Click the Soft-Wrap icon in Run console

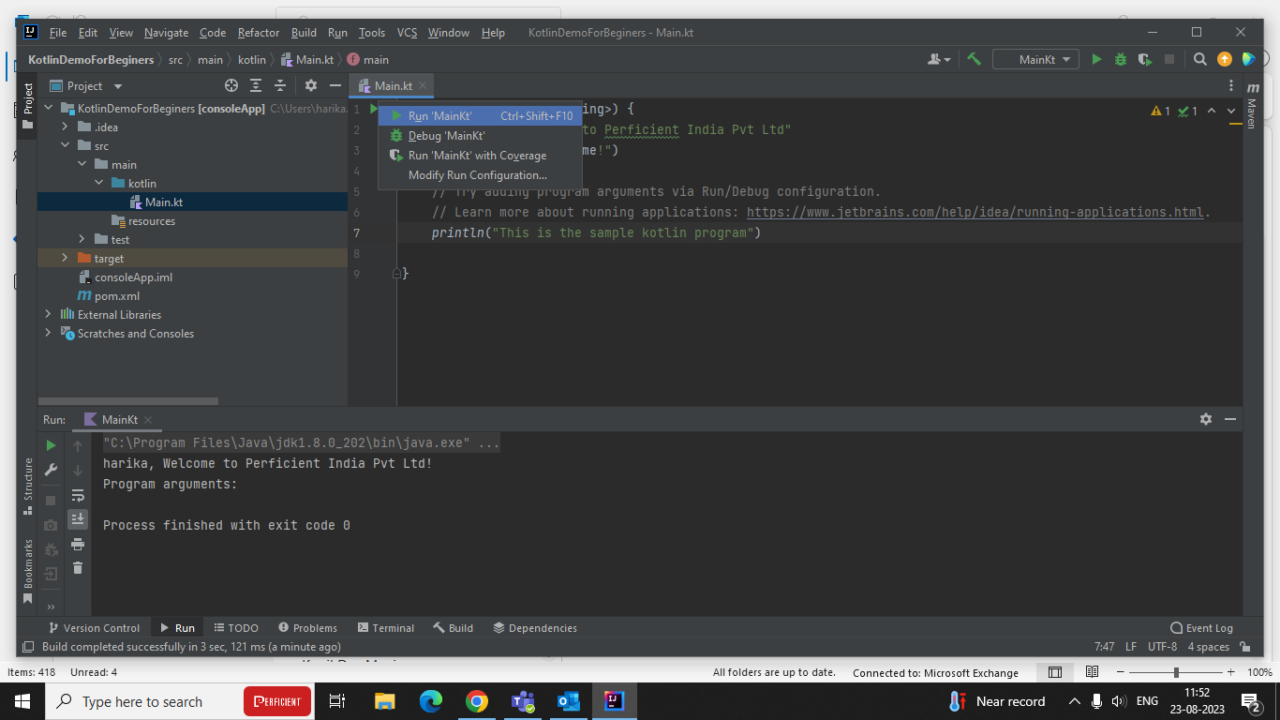click(x=78, y=494)
